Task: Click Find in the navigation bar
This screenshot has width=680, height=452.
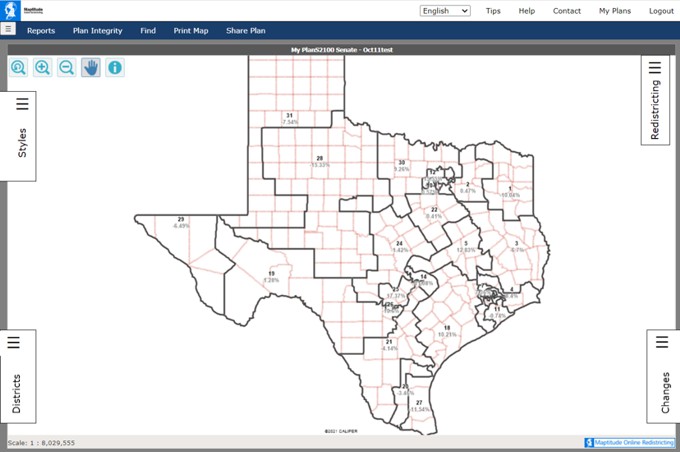Action: (x=148, y=31)
